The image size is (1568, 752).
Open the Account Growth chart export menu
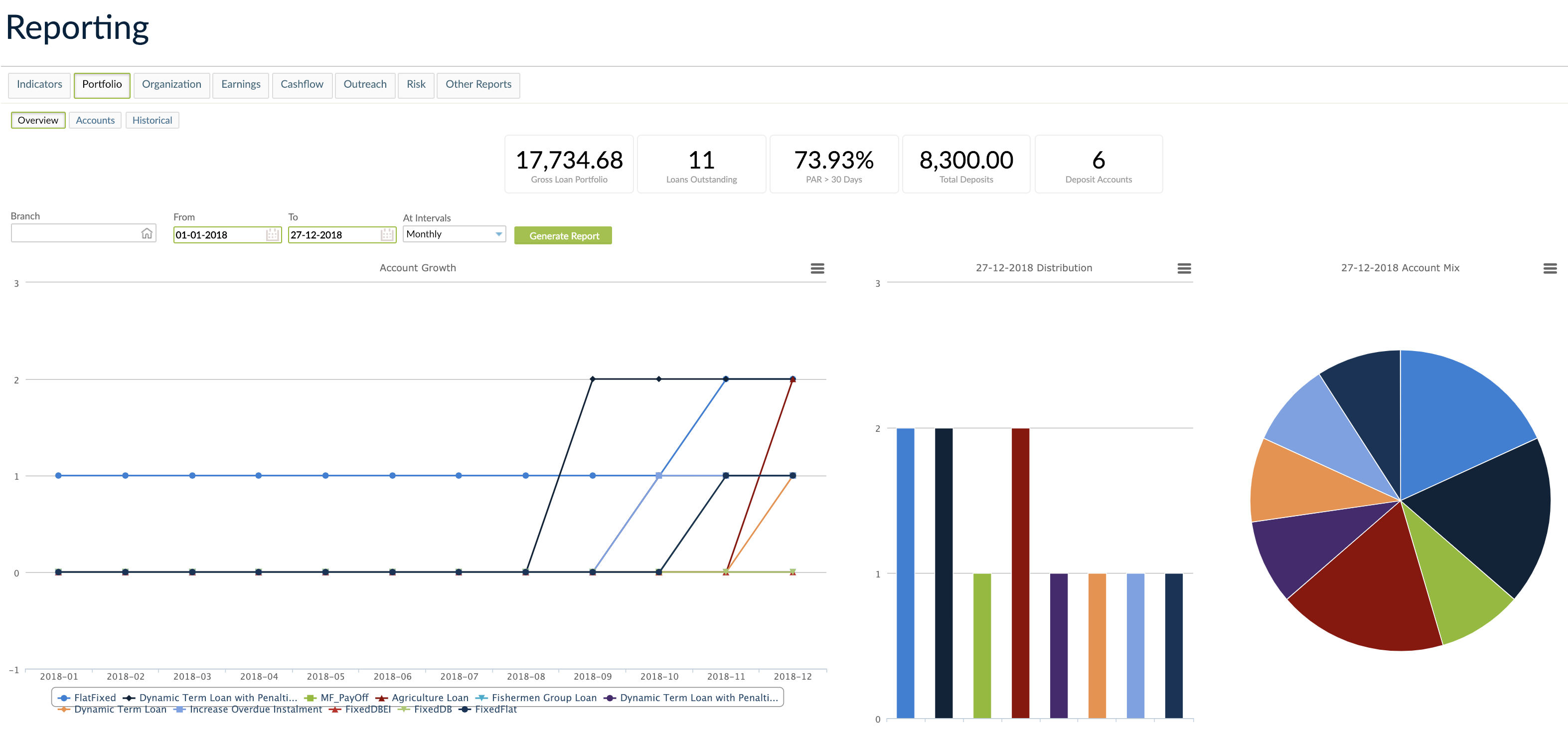click(817, 268)
